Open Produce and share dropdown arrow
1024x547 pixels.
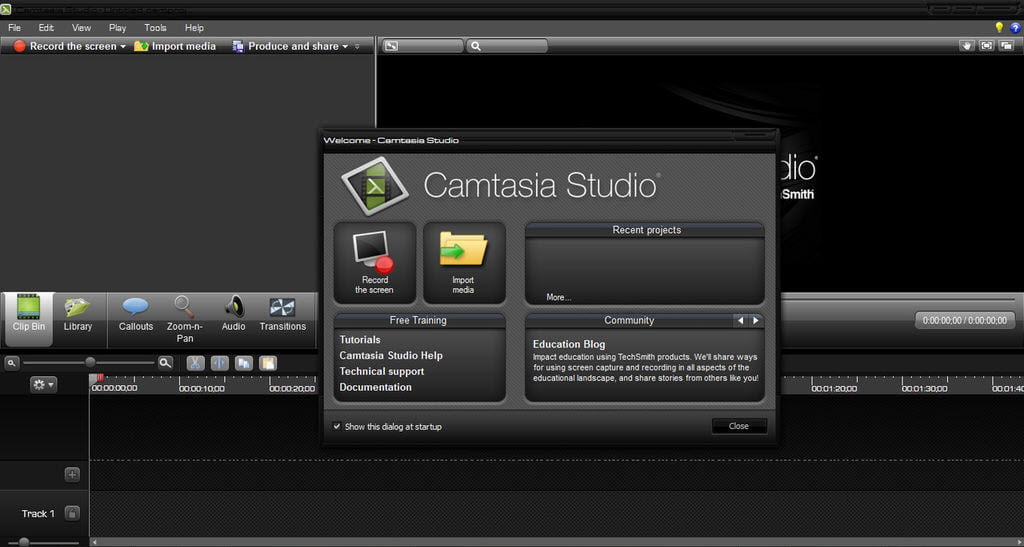pos(345,46)
